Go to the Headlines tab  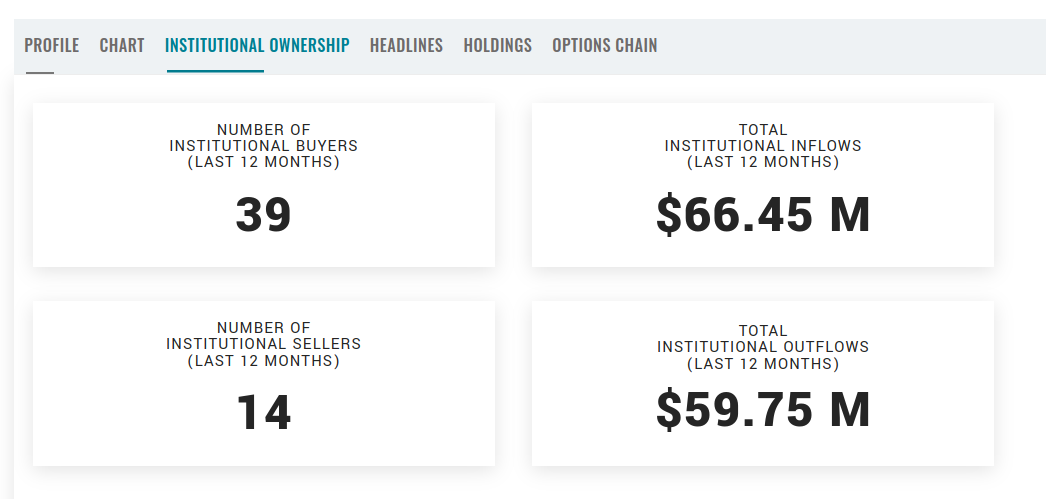coord(406,46)
